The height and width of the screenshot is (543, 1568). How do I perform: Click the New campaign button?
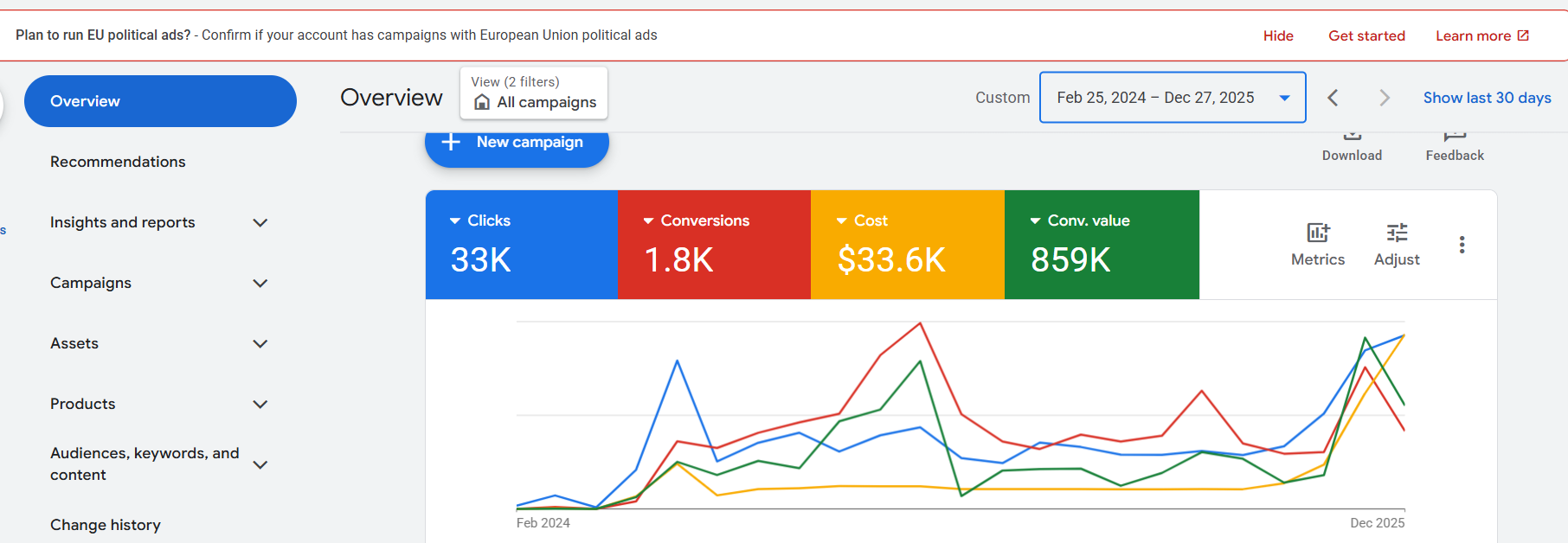click(x=517, y=144)
